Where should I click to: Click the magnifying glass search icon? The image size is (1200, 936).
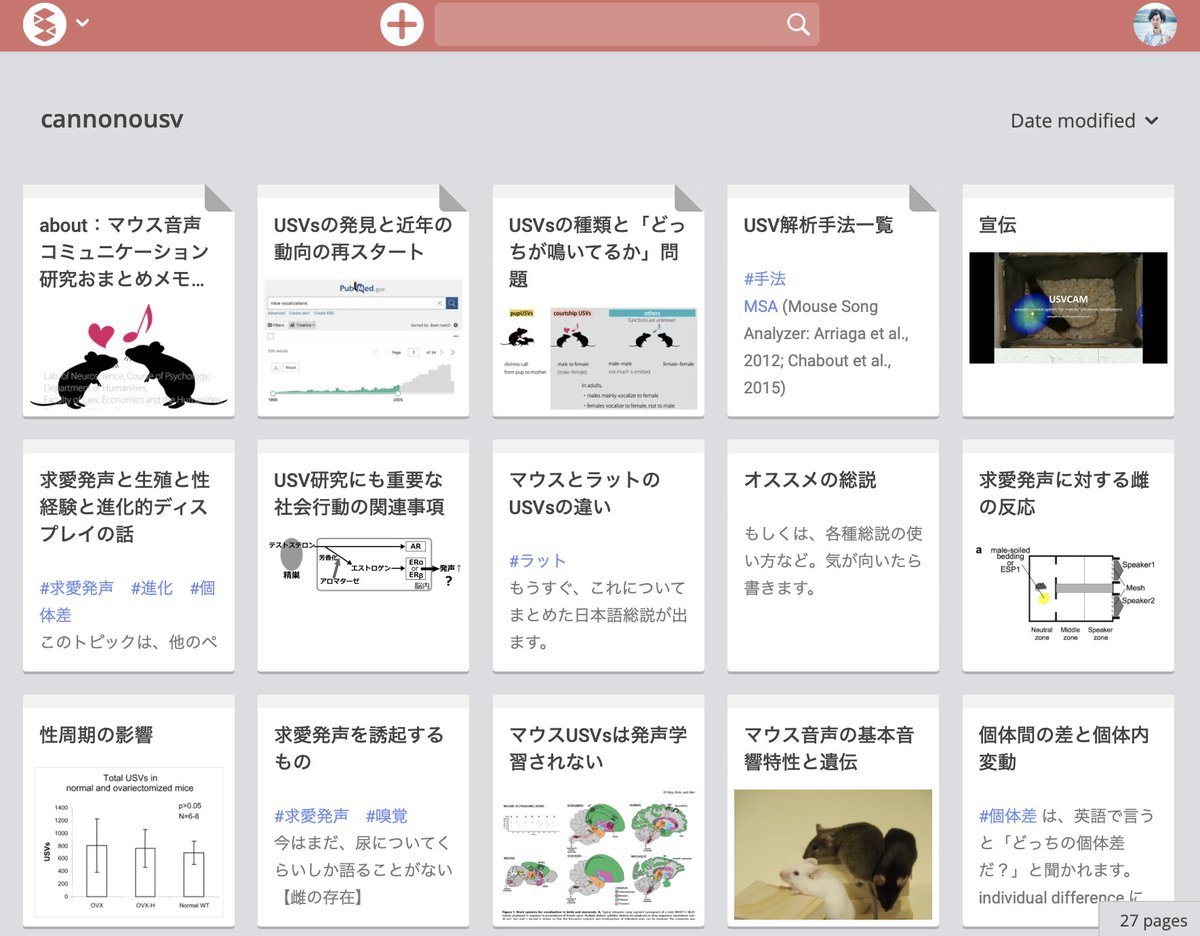pyautogui.click(x=798, y=25)
